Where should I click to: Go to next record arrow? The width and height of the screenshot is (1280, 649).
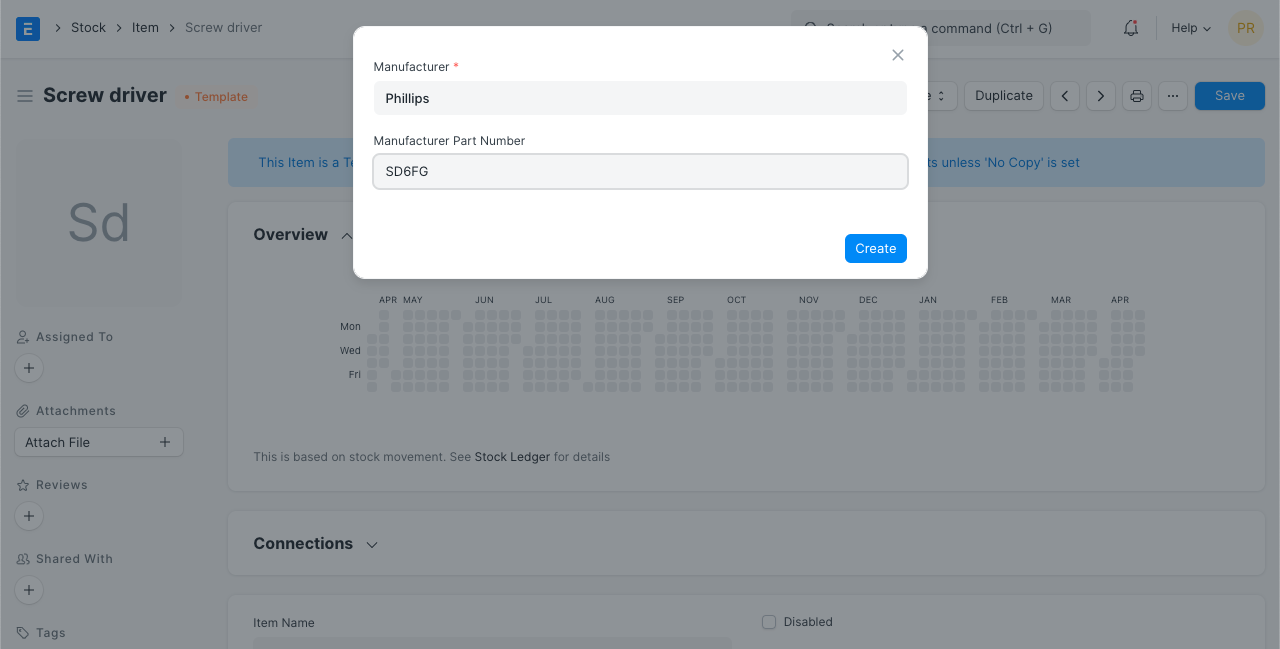(1101, 96)
